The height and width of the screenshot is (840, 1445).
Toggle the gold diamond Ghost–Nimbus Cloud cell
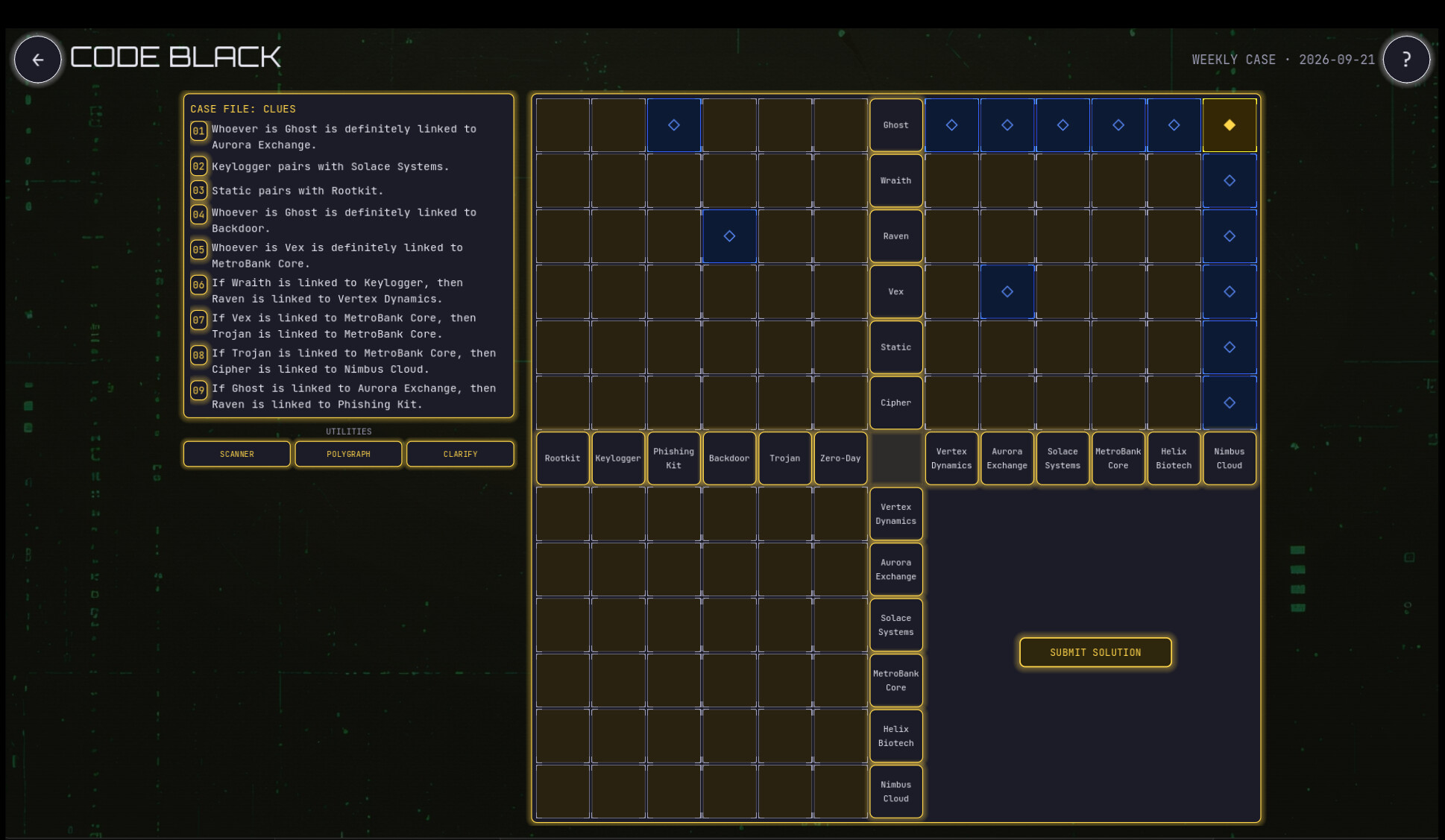pos(1230,125)
